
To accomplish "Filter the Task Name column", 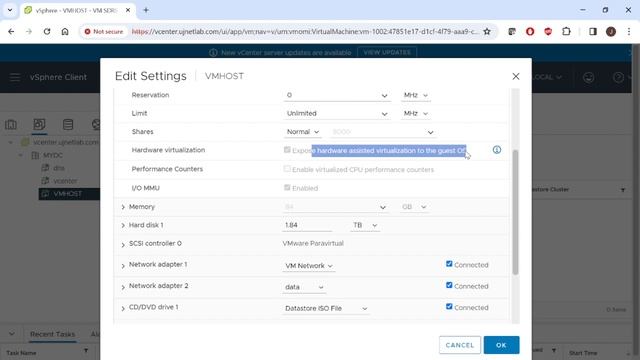I will (x=86, y=351).
